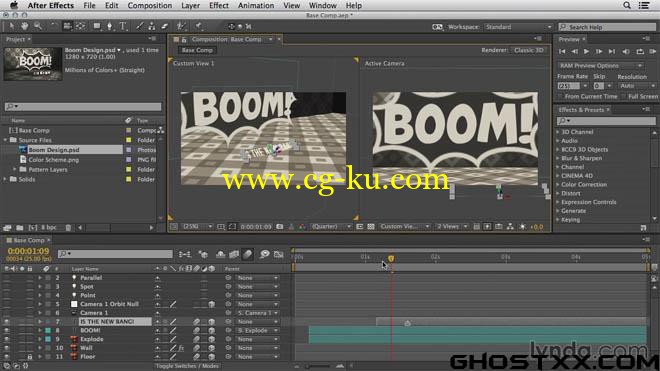This screenshot has height=371, width=660.
Task: Click yellow label swatch of Base Comp
Action: point(128,131)
